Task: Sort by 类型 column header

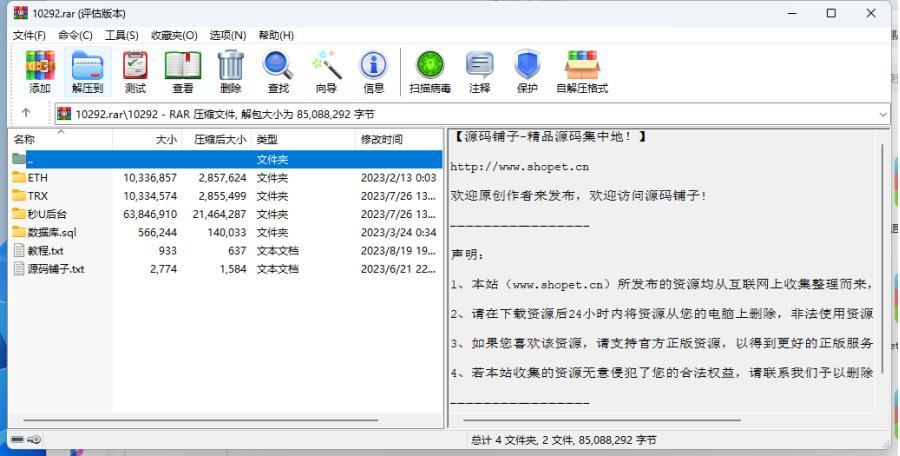Action: click(x=303, y=139)
